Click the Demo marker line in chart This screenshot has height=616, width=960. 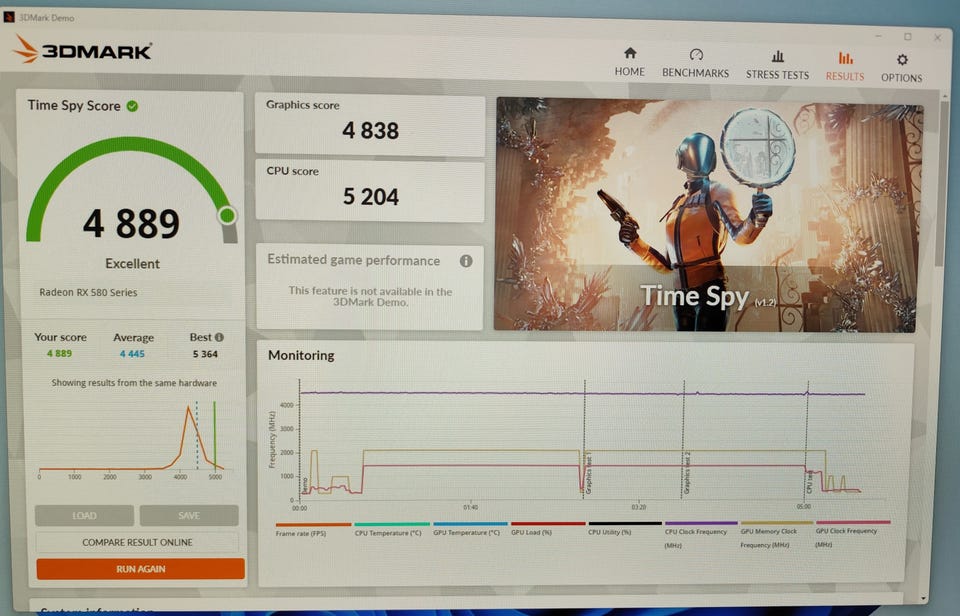coord(299,440)
